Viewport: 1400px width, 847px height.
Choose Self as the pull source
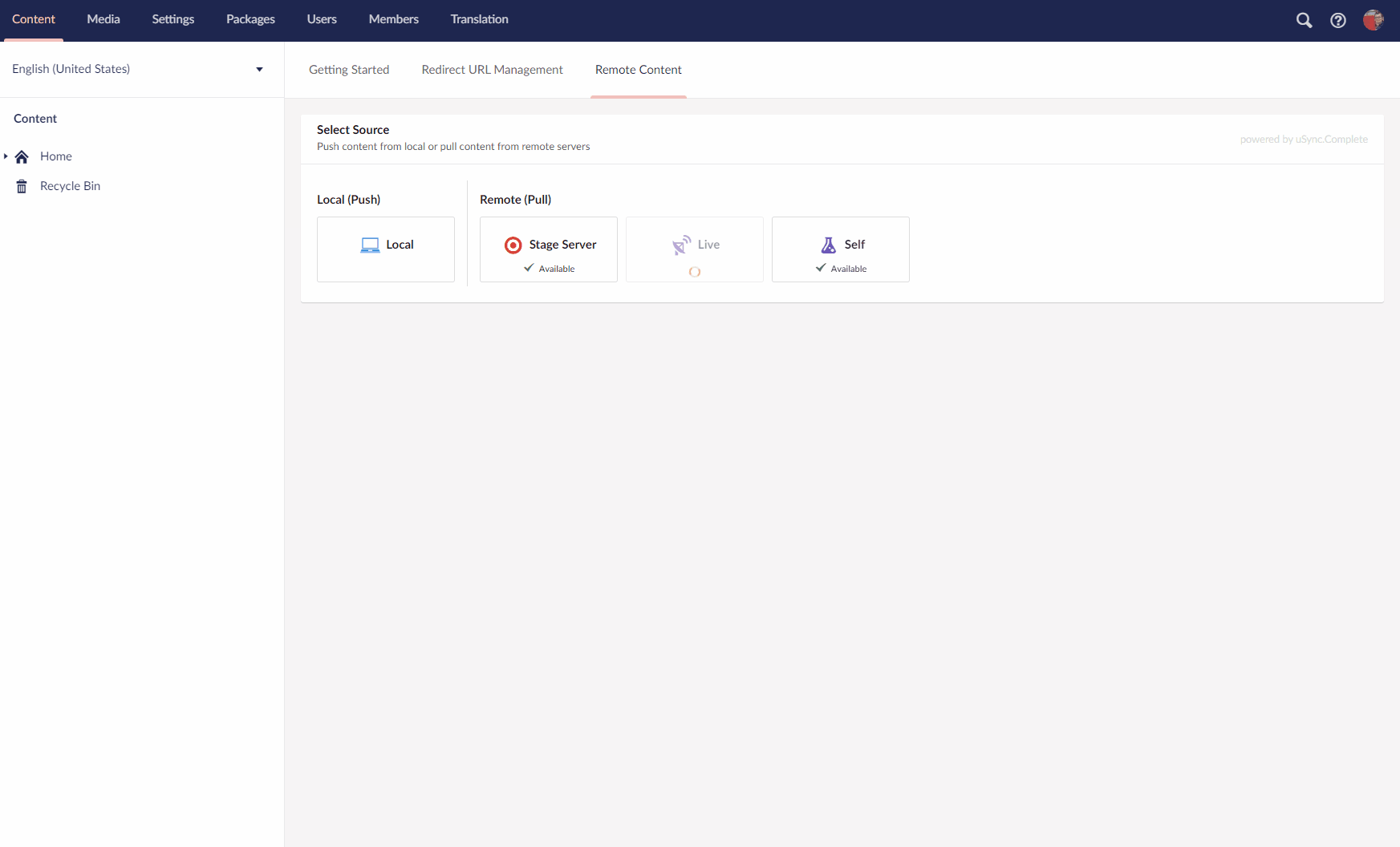840,249
